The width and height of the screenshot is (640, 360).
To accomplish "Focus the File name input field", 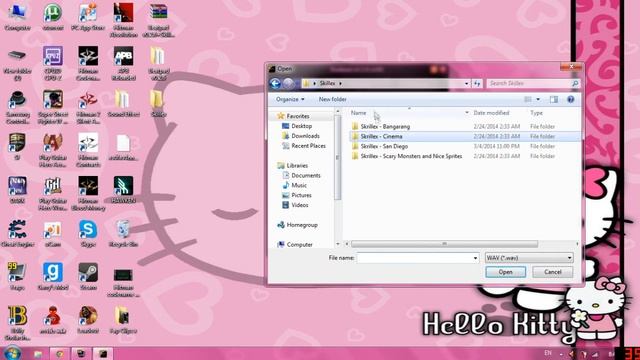I will click(x=414, y=258).
